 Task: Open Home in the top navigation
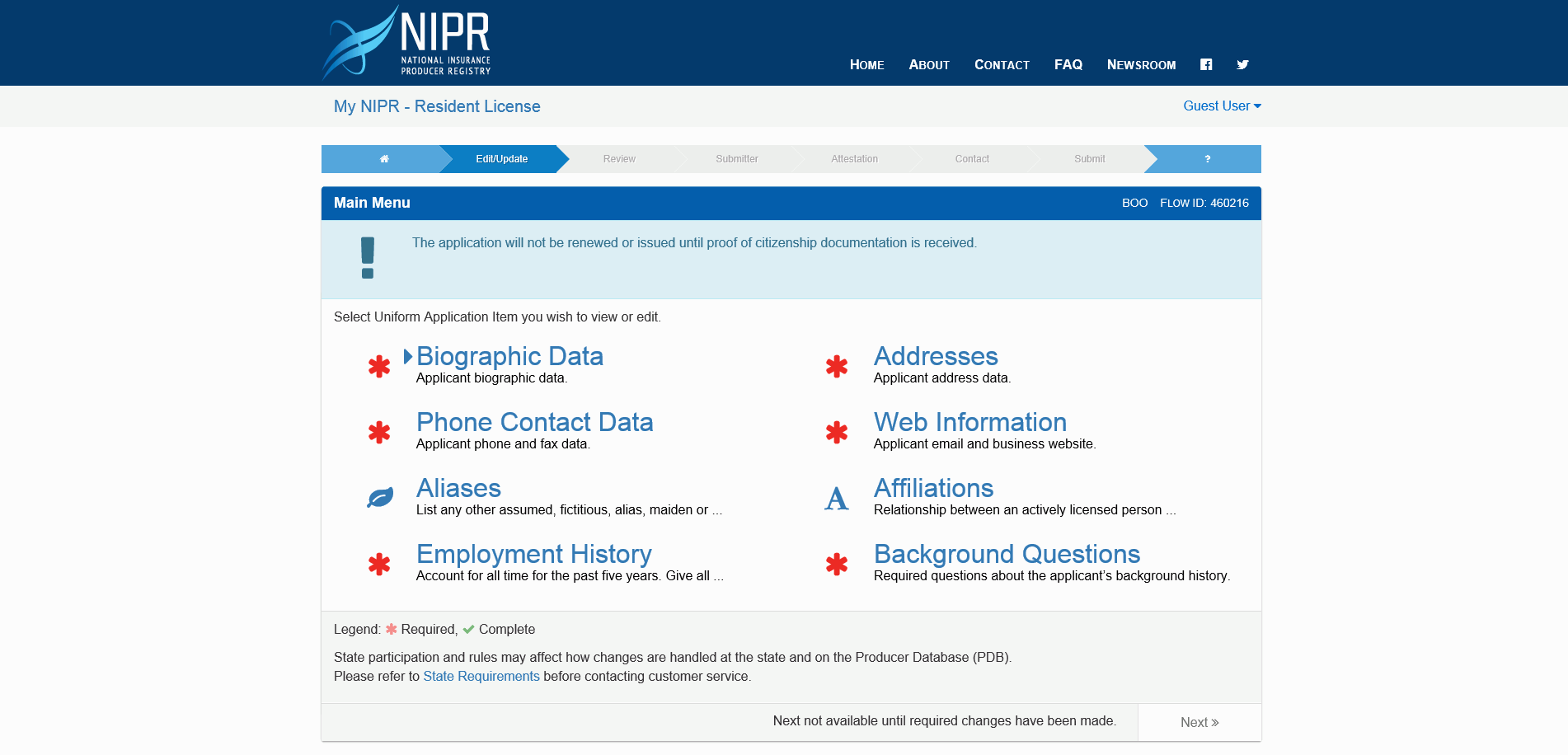[x=867, y=64]
